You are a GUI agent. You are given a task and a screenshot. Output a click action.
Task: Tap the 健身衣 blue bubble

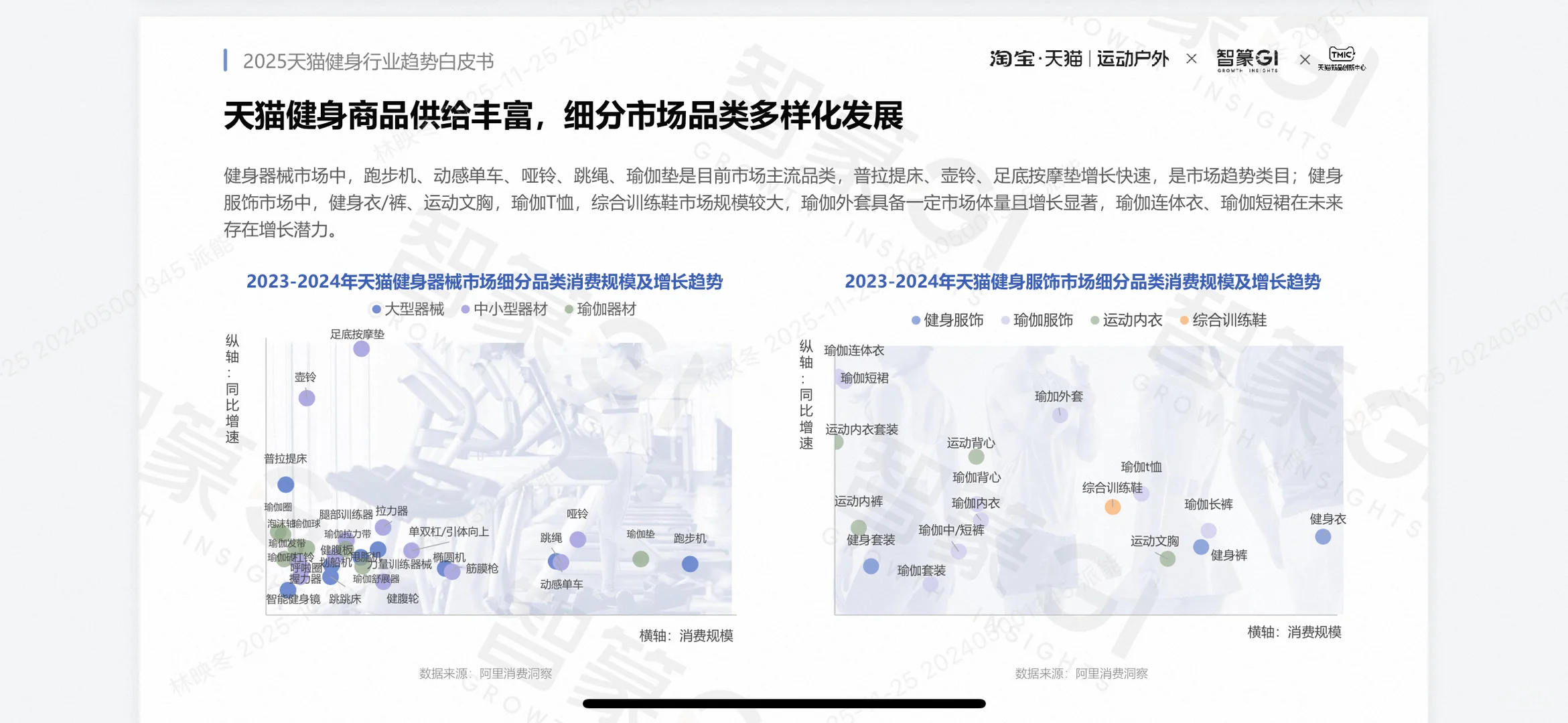(x=1323, y=536)
